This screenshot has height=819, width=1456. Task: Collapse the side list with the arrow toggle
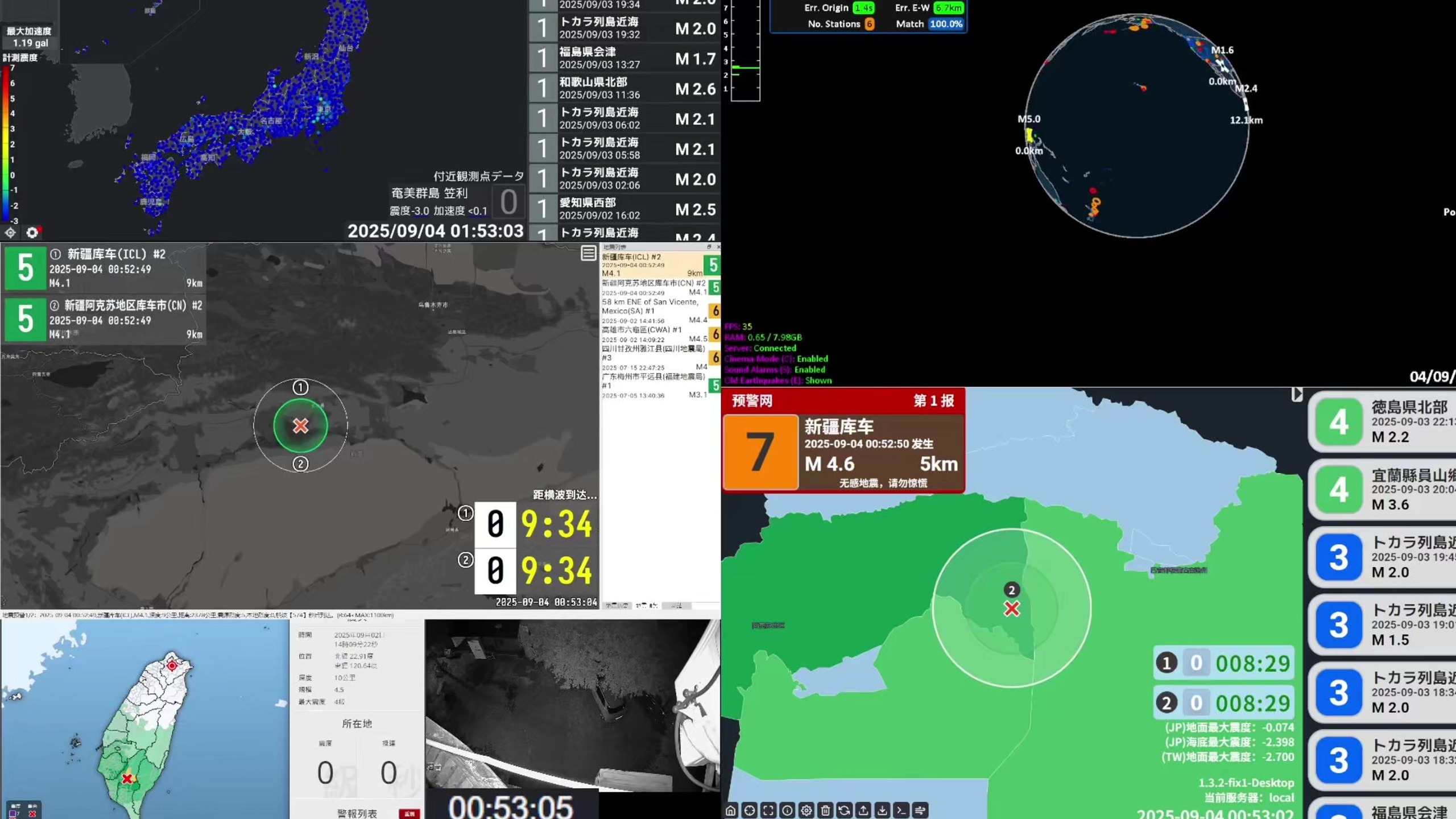click(1297, 394)
